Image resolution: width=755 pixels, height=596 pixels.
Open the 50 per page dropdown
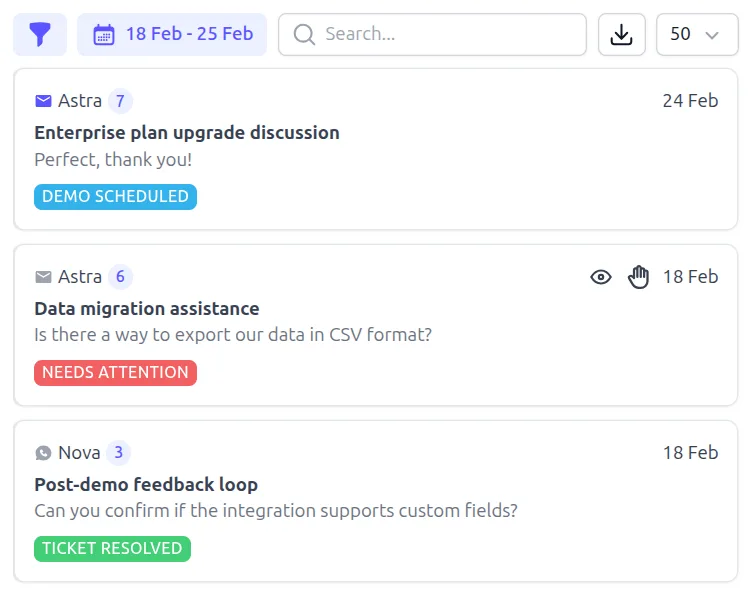(x=696, y=35)
